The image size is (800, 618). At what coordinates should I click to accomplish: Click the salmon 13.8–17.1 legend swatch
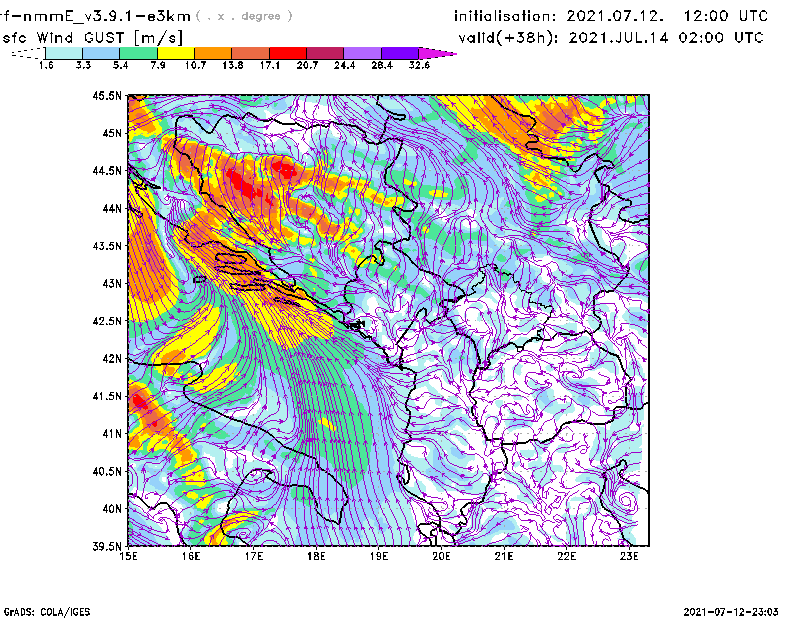point(251,53)
